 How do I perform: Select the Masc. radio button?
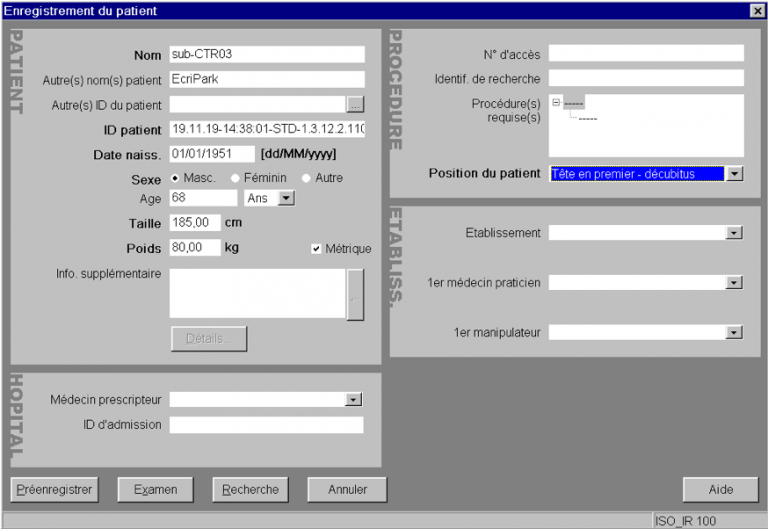(177, 178)
